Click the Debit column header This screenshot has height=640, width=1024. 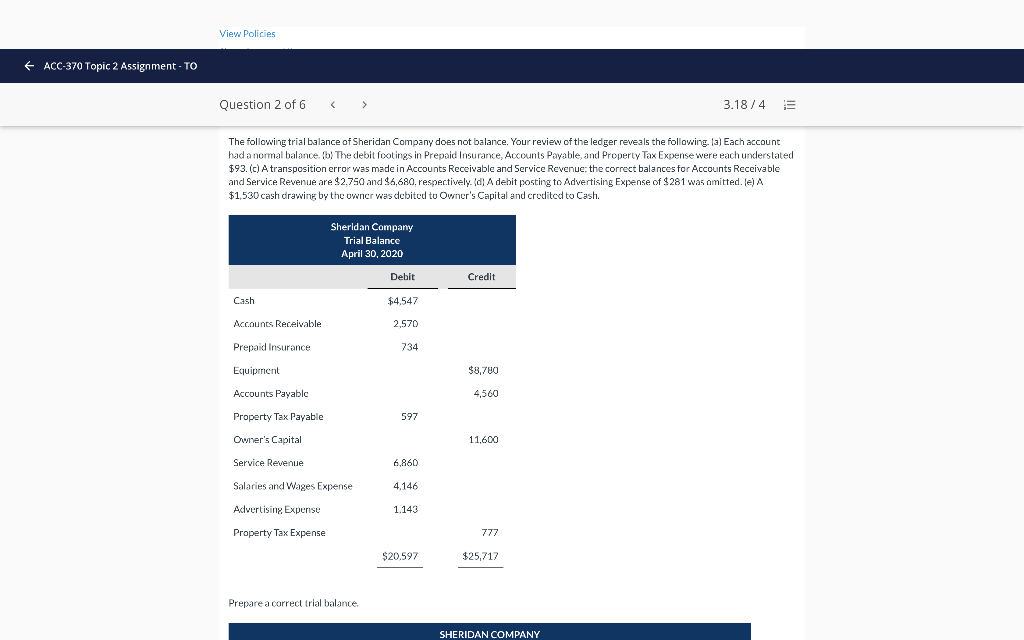[402, 277]
